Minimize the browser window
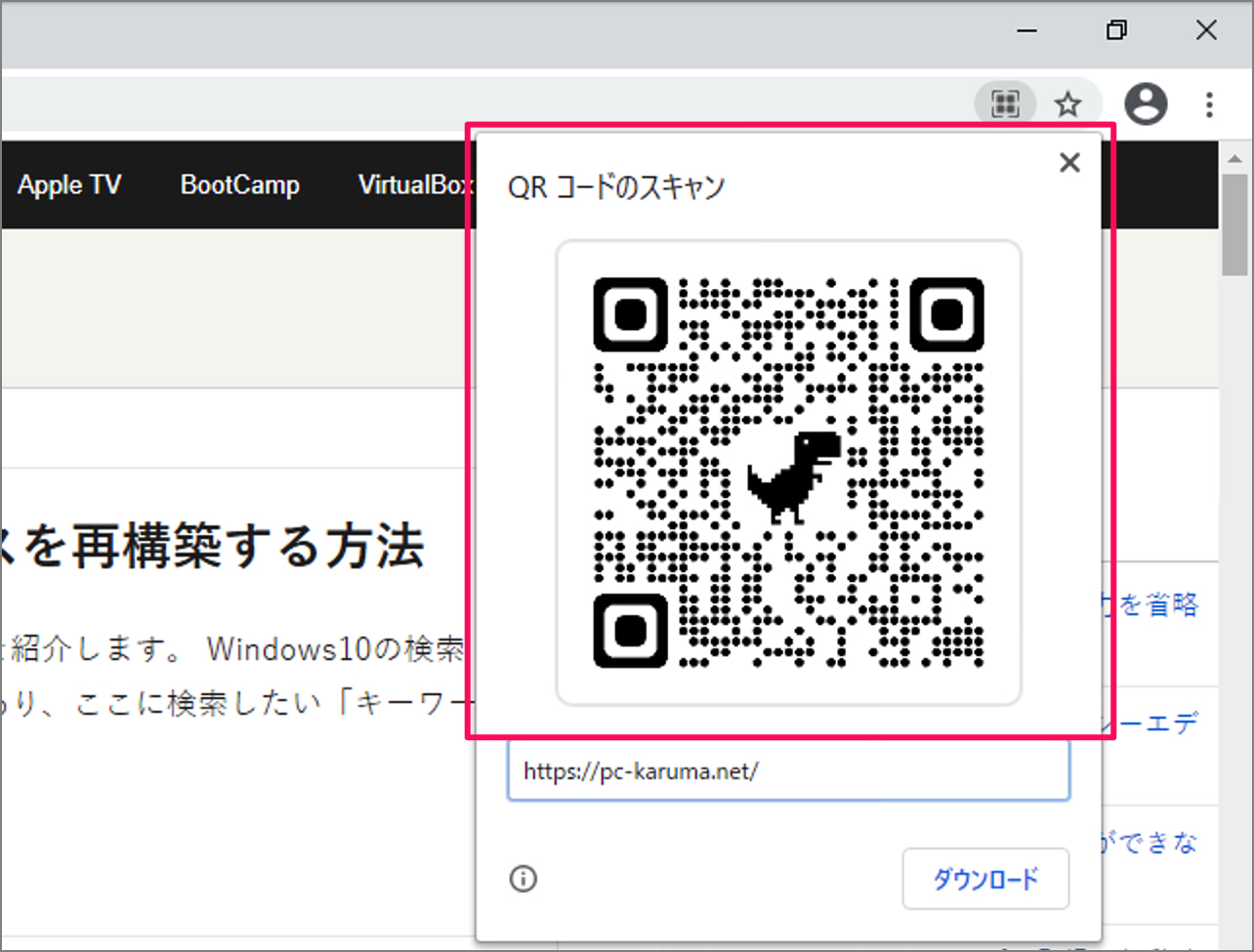The height and width of the screenshot is (952, 1254). [1026, 30]
